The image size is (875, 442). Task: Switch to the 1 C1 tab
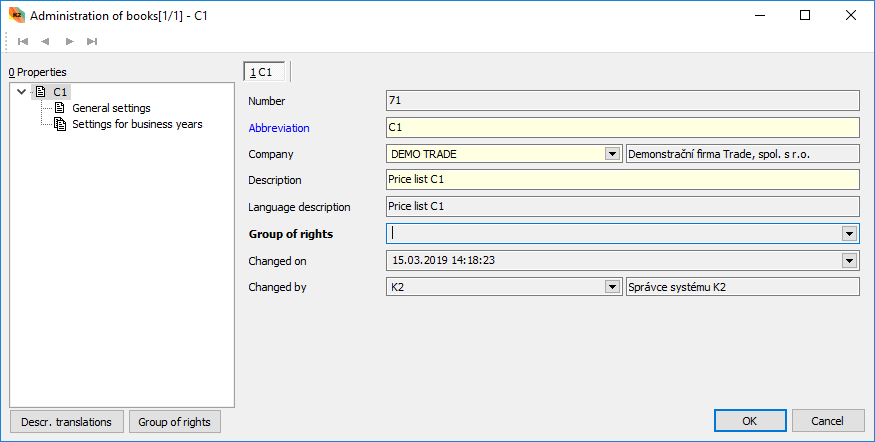[x=266, y=72]
